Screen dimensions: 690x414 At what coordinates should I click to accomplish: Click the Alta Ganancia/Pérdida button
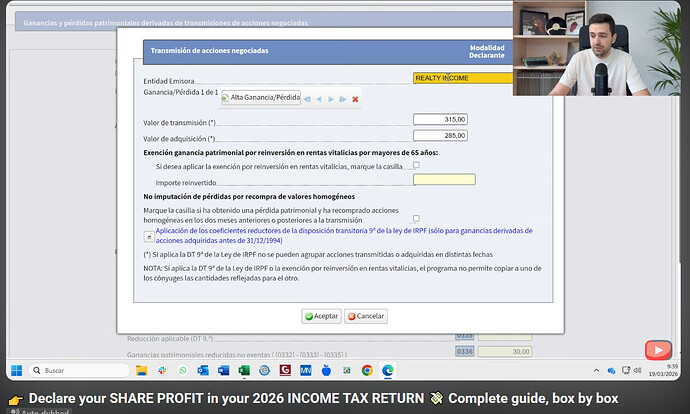[x=261, y=98]
